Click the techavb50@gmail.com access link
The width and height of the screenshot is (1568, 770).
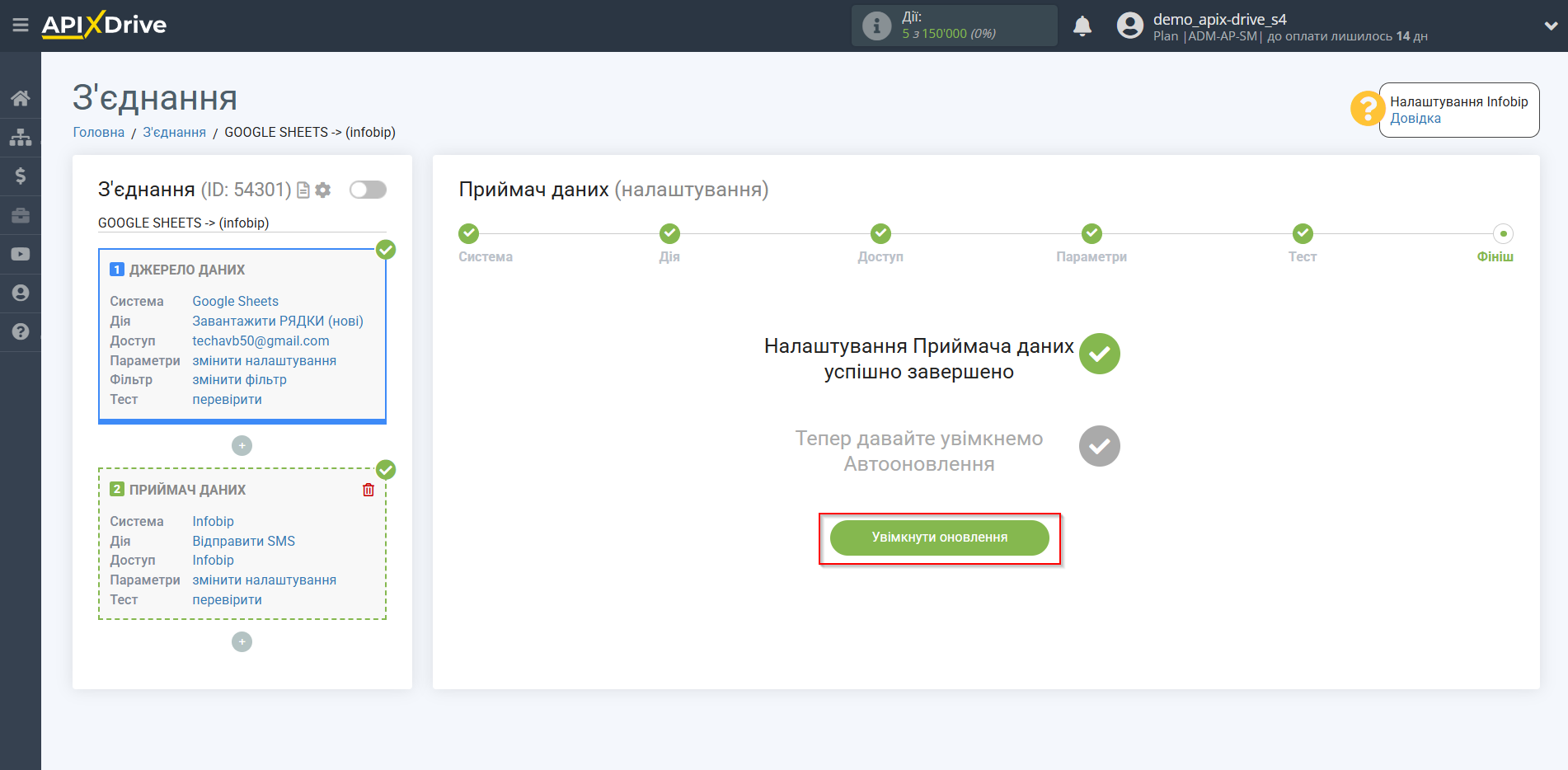(x=261, y=340)
